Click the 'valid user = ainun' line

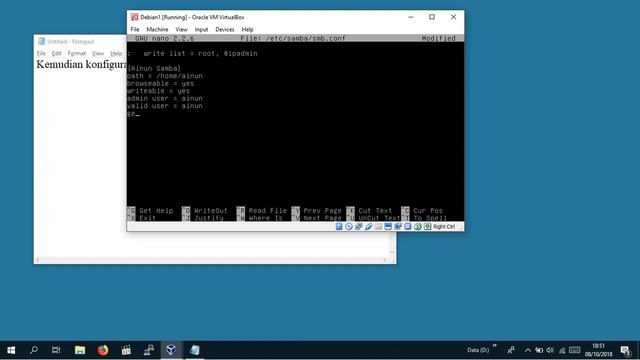click(165, 106)
